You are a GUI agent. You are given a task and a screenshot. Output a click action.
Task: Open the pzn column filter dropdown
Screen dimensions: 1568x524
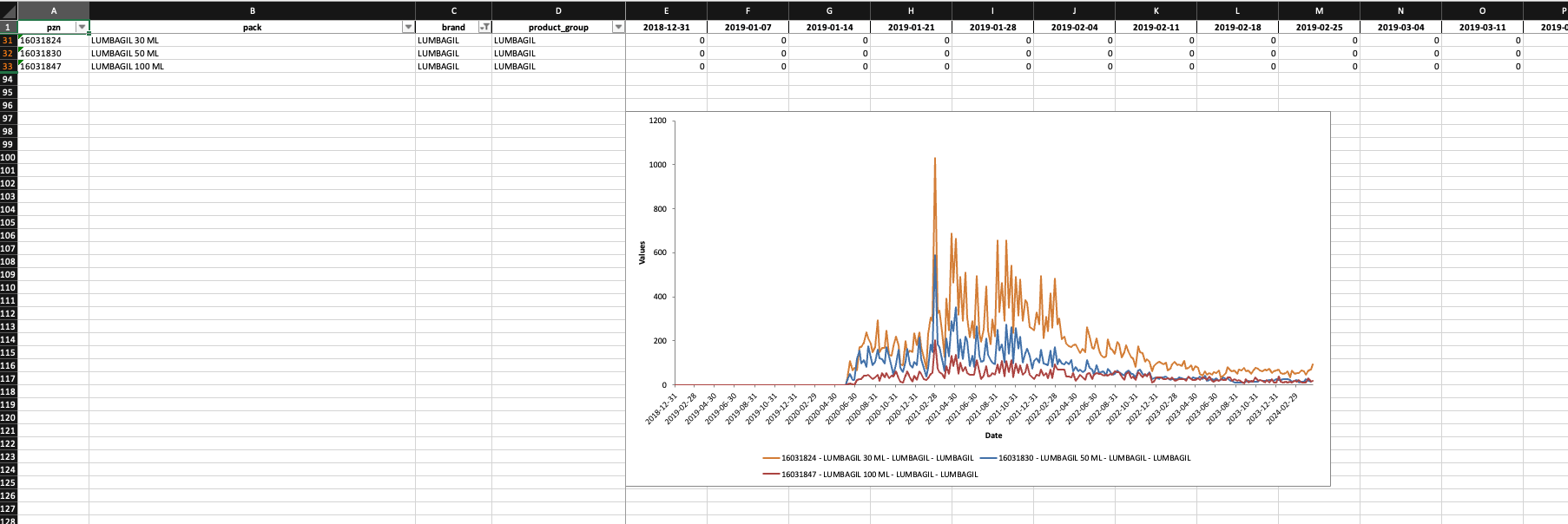[x=82, y=27]
